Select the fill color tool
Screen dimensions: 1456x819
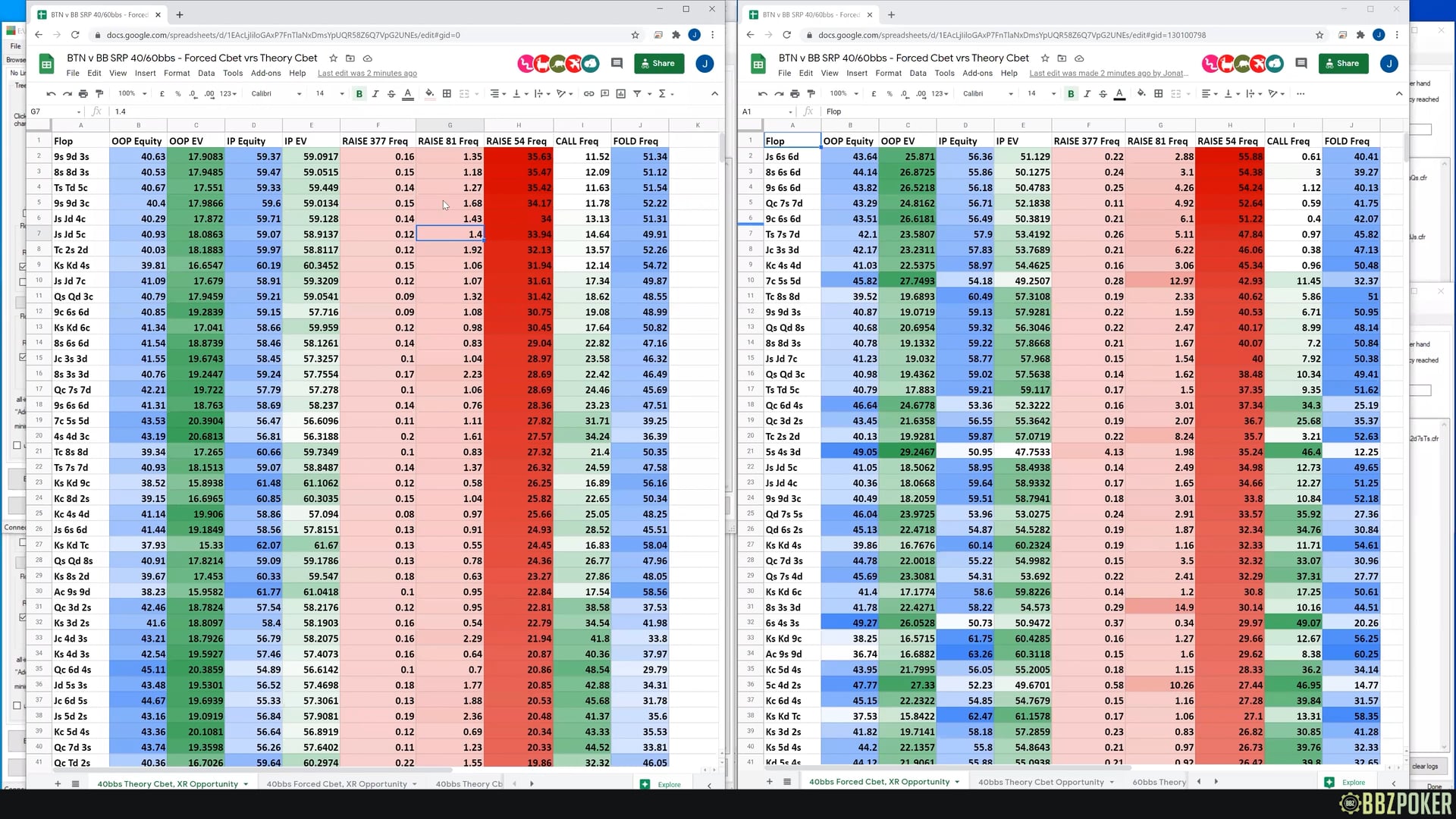(430, 93)
